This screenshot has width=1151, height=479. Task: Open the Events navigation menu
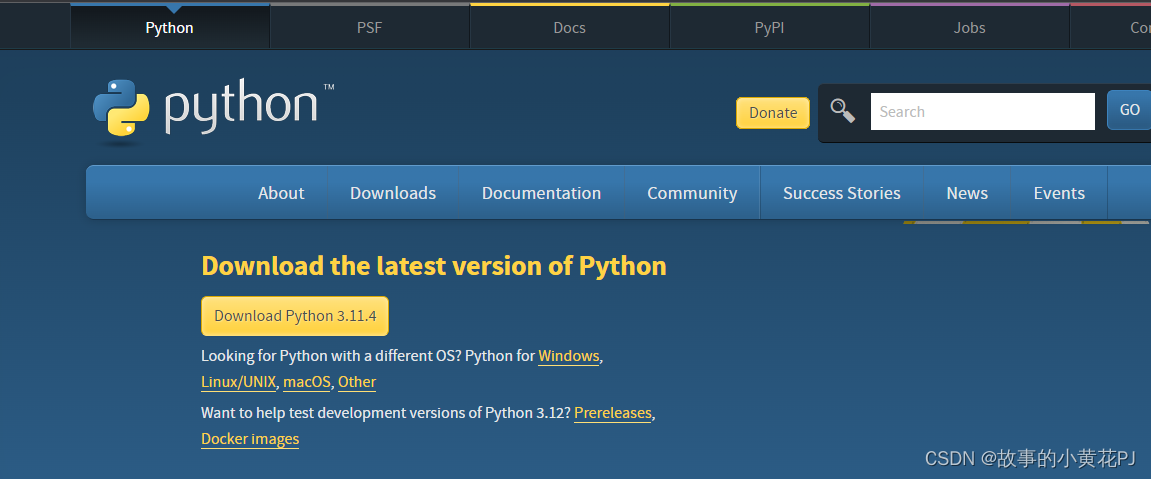click(x=1059, y=193)
